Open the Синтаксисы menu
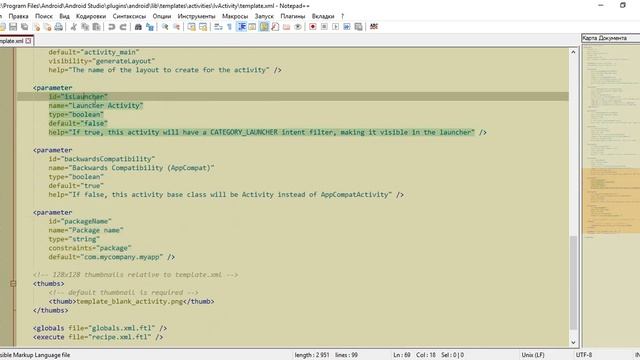Viewport: 640px width, 360px height. point(129,16)
